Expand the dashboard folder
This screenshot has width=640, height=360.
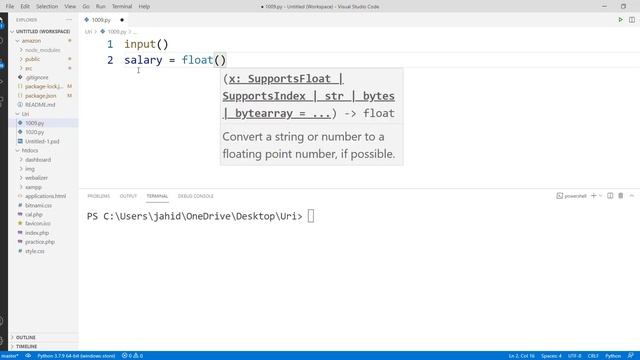38,160
